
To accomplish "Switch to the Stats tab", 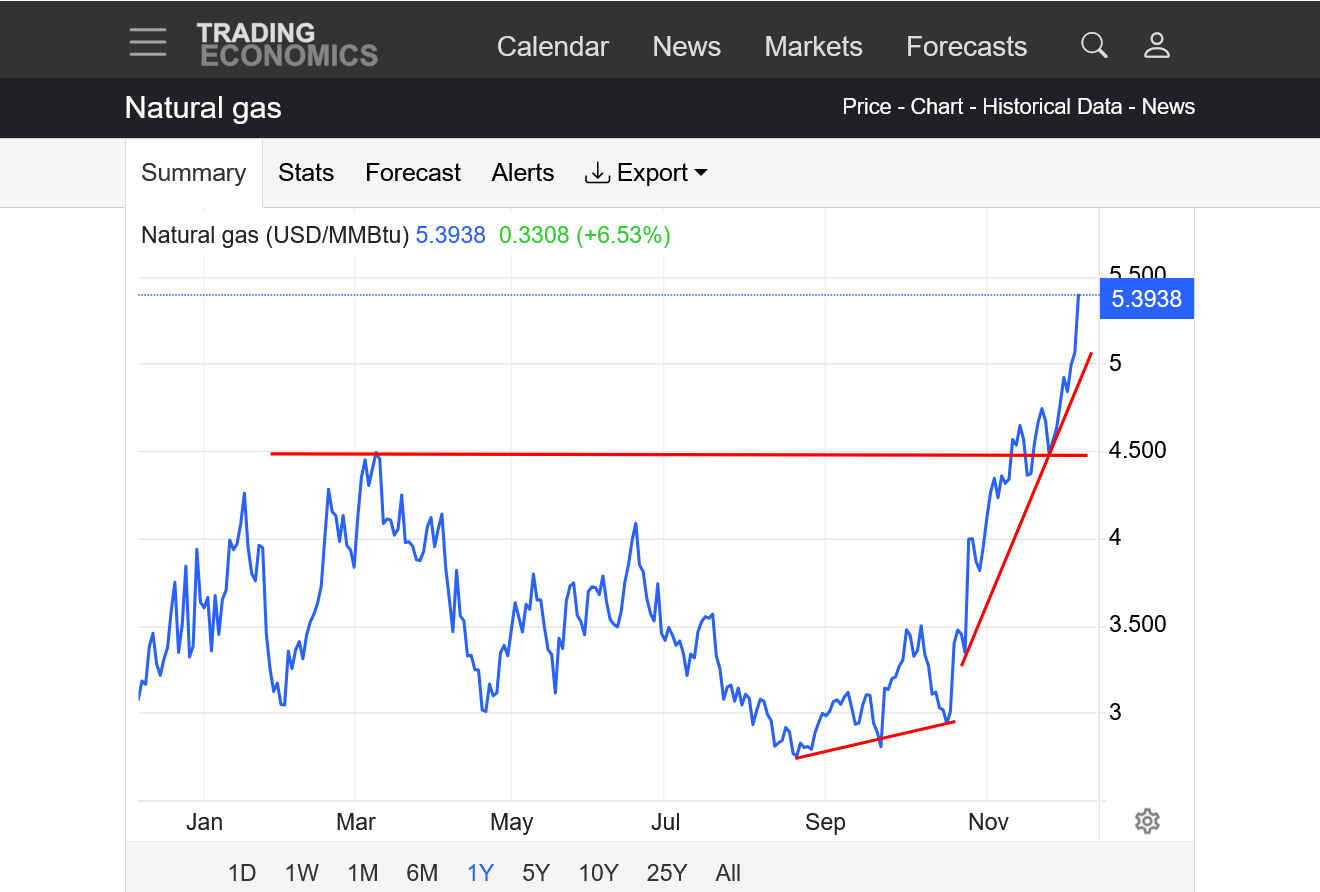I will [x=306, y=173].
